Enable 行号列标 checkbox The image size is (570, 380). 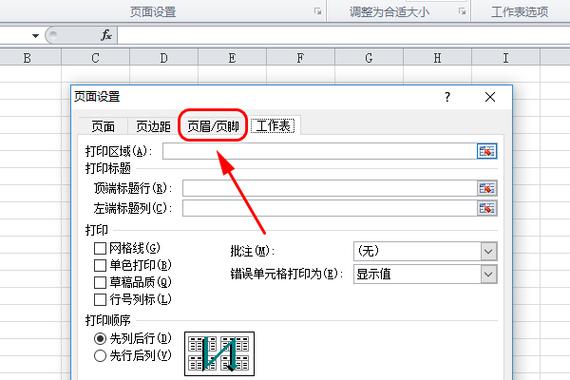[100, 300]
